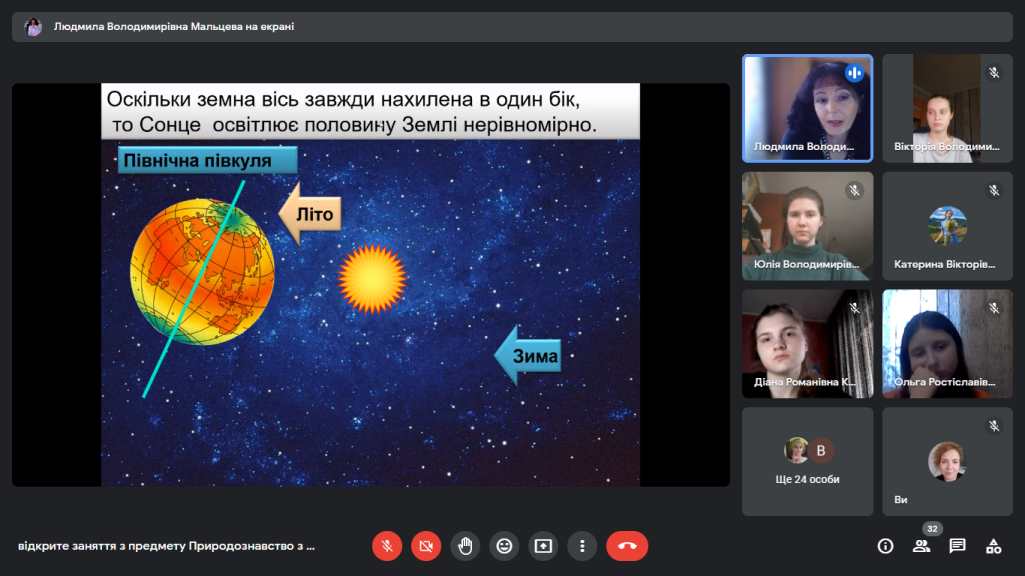
Task: Show the participants list with 32 people
Action: click(921, 546)
